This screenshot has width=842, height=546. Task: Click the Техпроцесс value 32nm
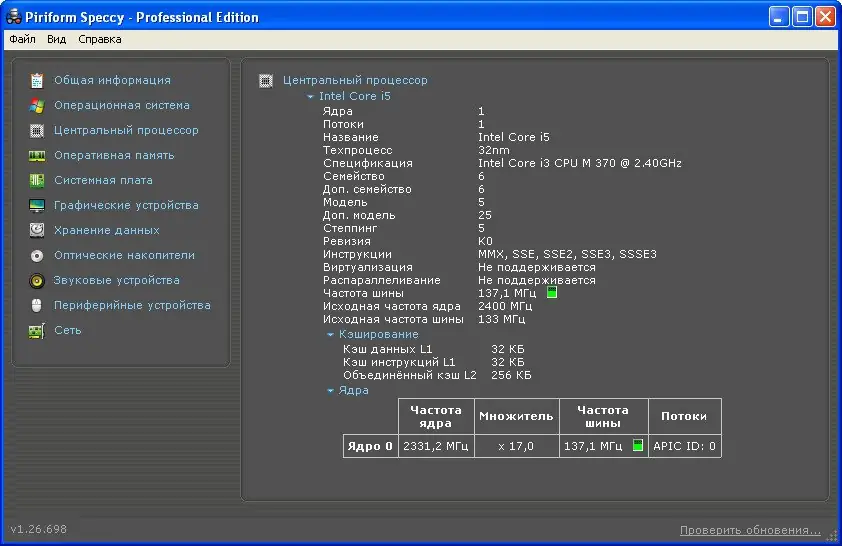click(493, 150)
